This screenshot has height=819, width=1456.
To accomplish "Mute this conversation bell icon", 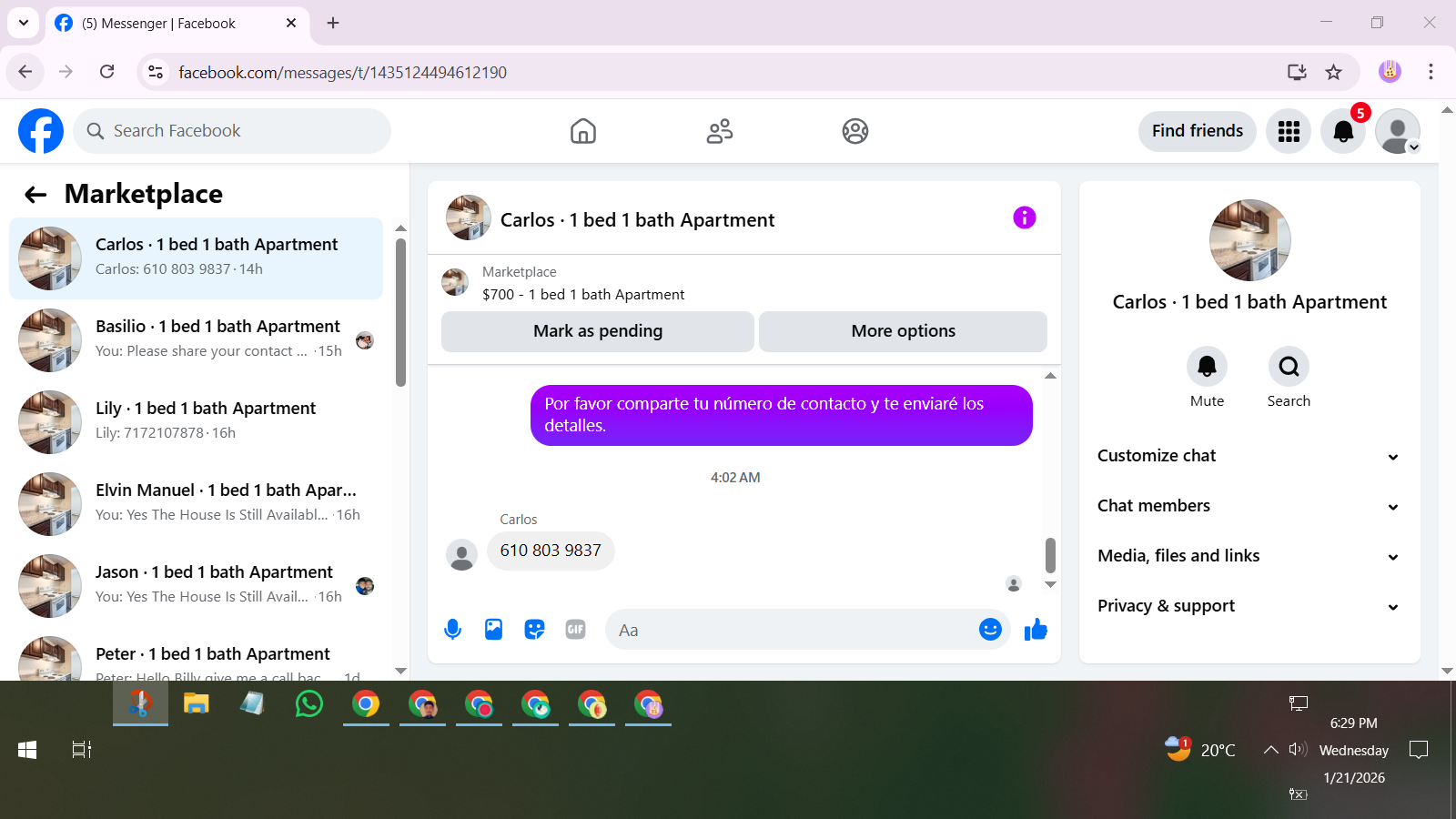I will 1207,367.
